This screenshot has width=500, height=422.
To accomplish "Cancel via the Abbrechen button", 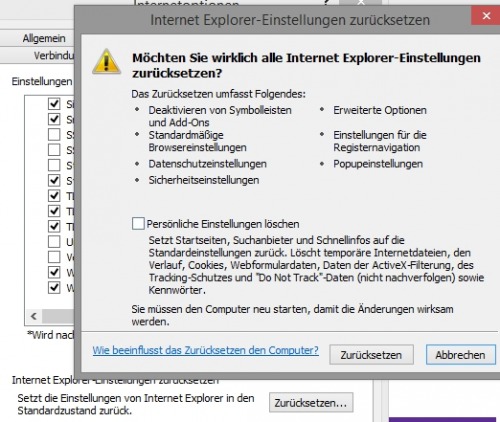I will 460,355.
